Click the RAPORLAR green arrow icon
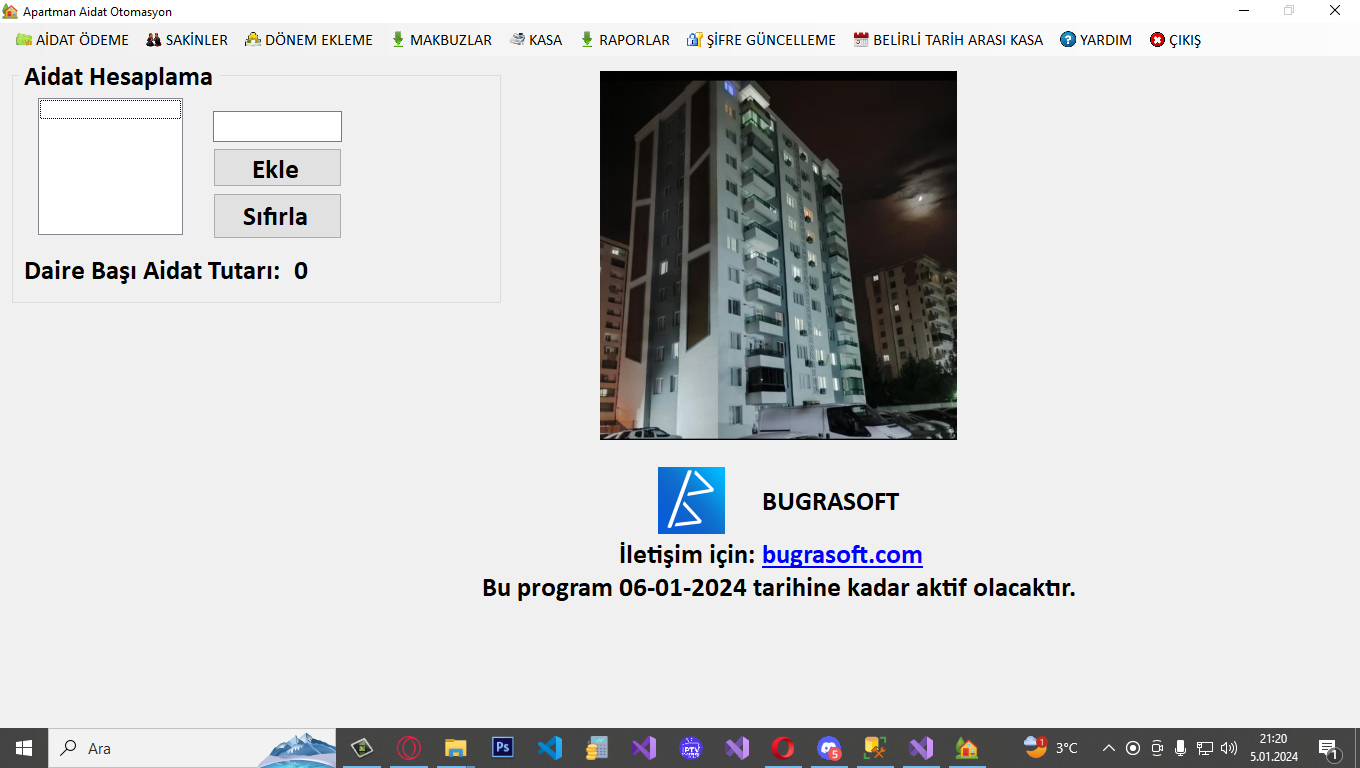Screen dimensions: 1360x768 pos(587,40)
